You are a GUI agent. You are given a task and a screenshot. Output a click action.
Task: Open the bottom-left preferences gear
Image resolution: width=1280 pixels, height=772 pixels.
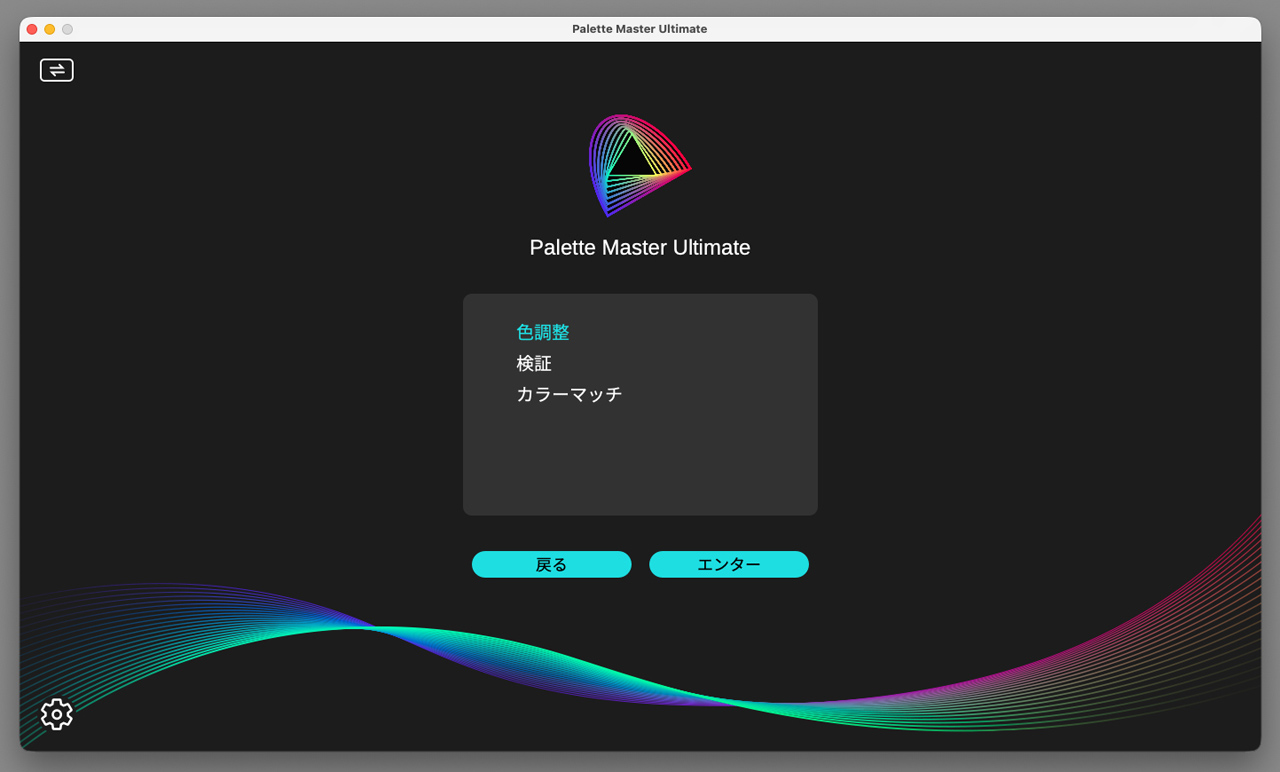(x=56, y=714)
